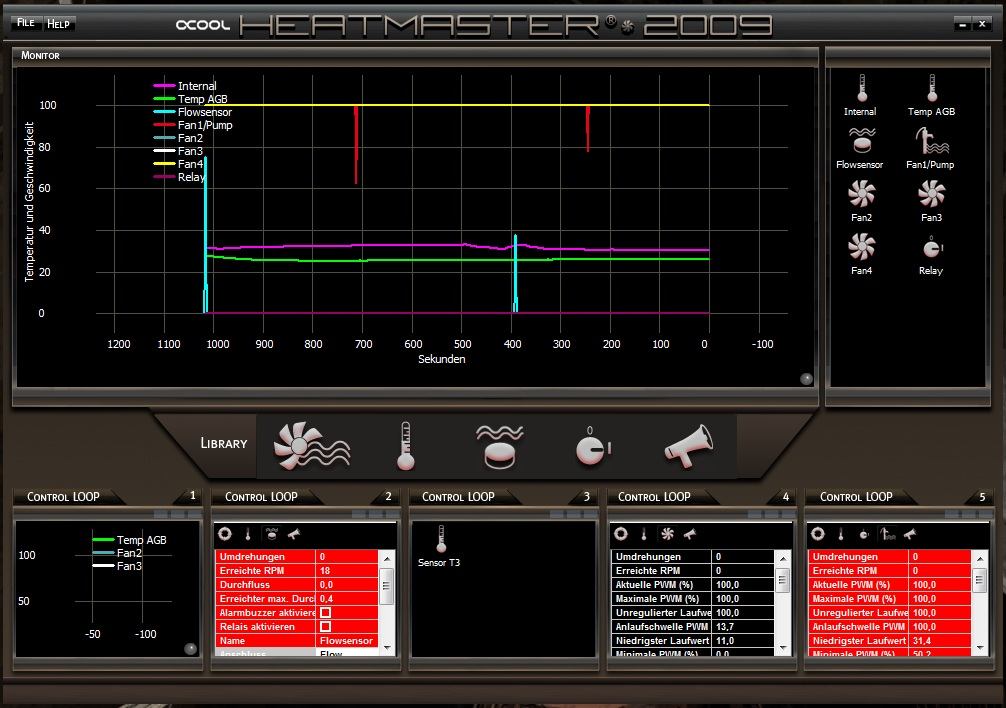Click the thermometer icon in Control Loop 2 toolbar

coord(248,534)
